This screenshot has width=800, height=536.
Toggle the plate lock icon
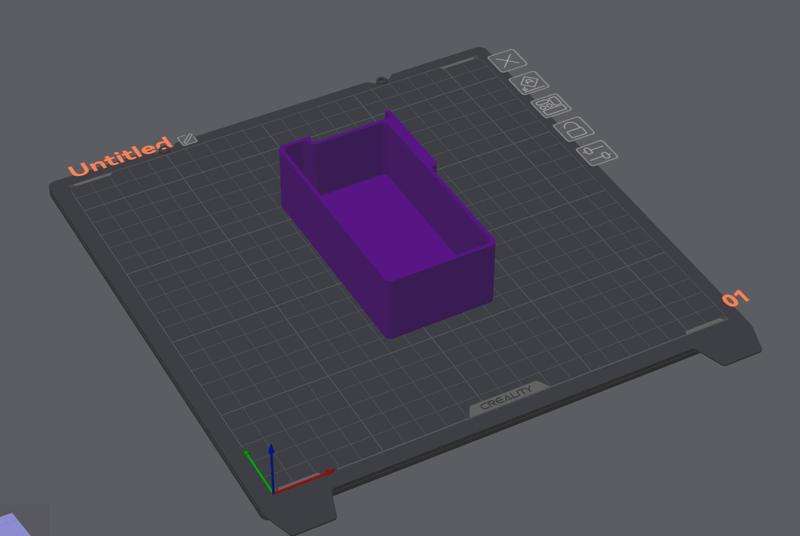click(x=574, y=129)
